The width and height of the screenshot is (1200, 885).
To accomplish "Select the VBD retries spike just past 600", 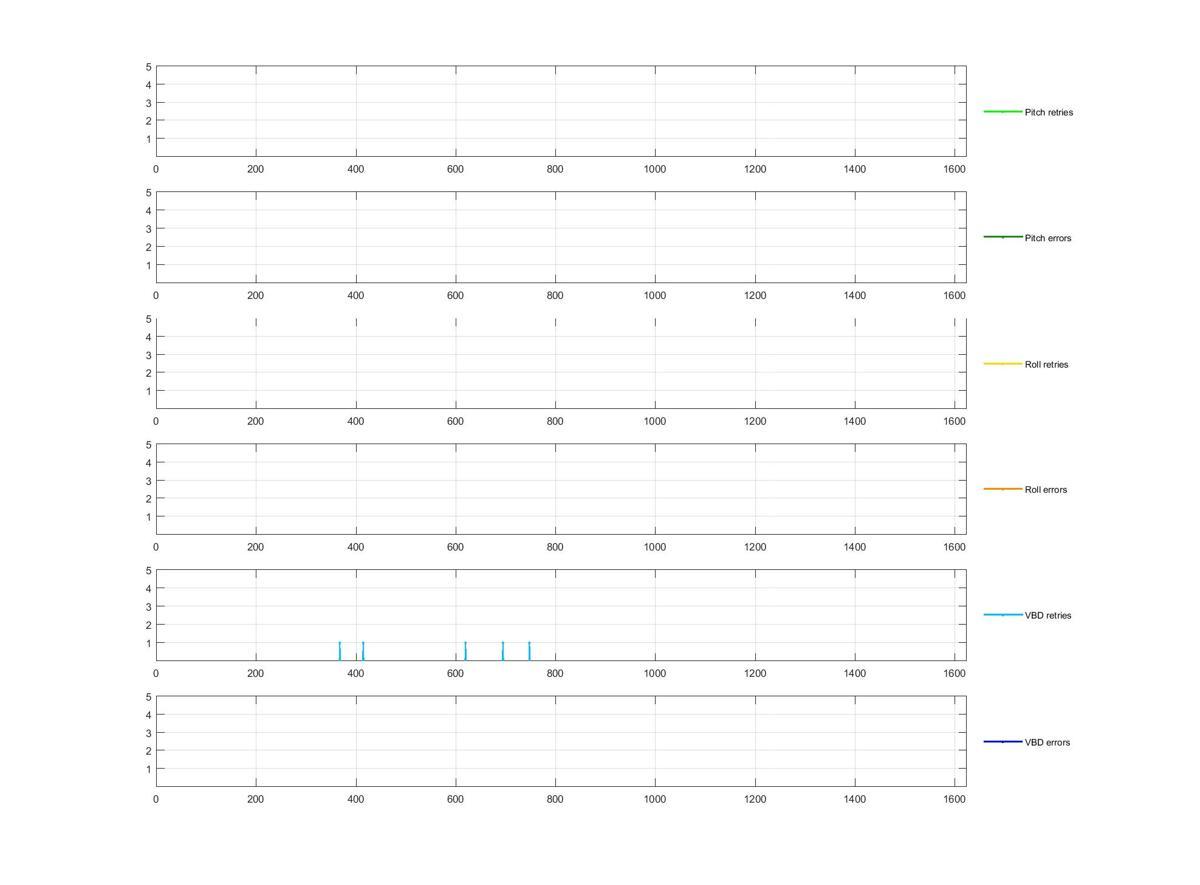I will click(x=465, y=651).
